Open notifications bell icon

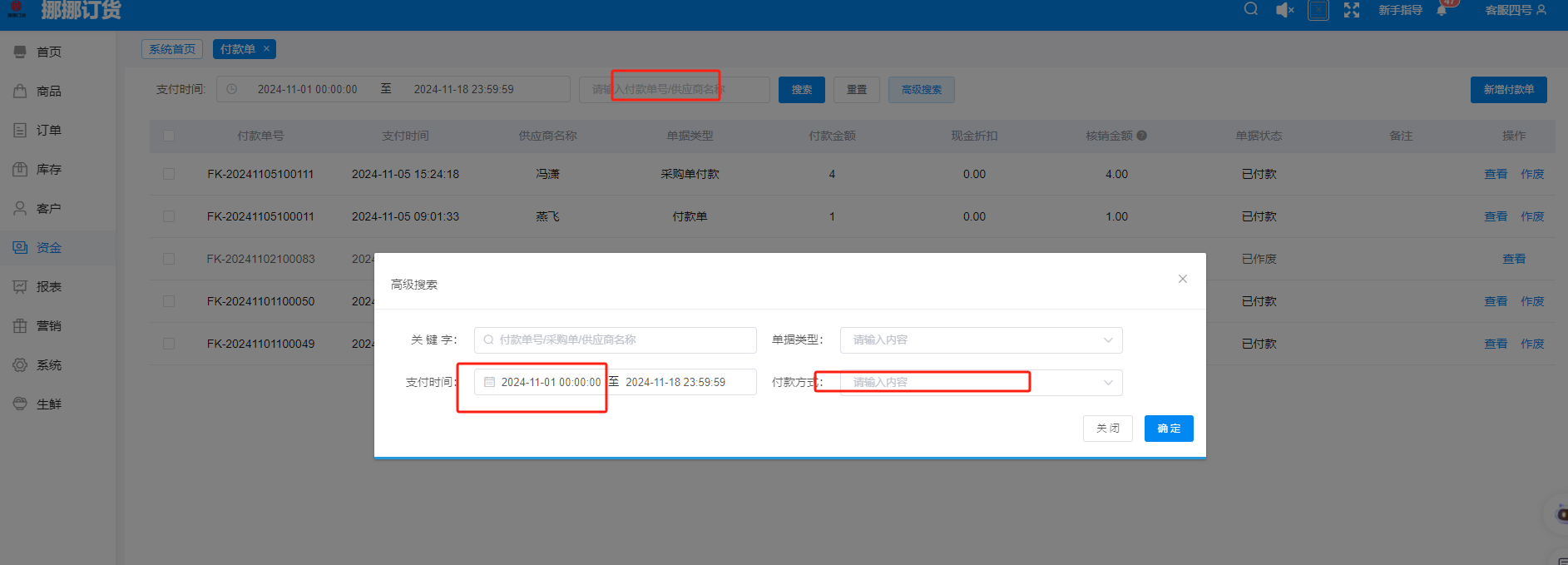point(1442,10)
